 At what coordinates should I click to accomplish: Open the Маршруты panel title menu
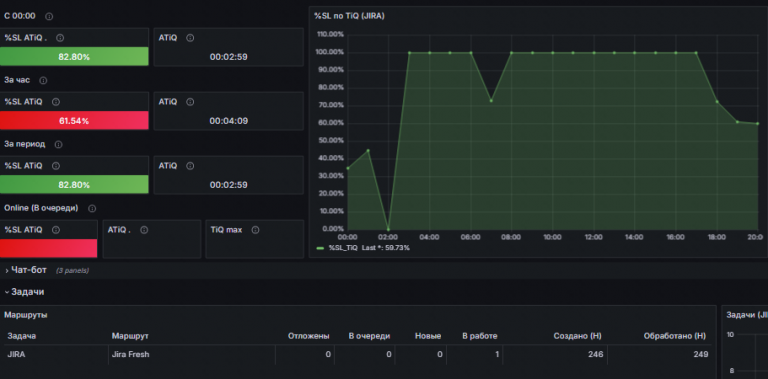coord(26,315)
